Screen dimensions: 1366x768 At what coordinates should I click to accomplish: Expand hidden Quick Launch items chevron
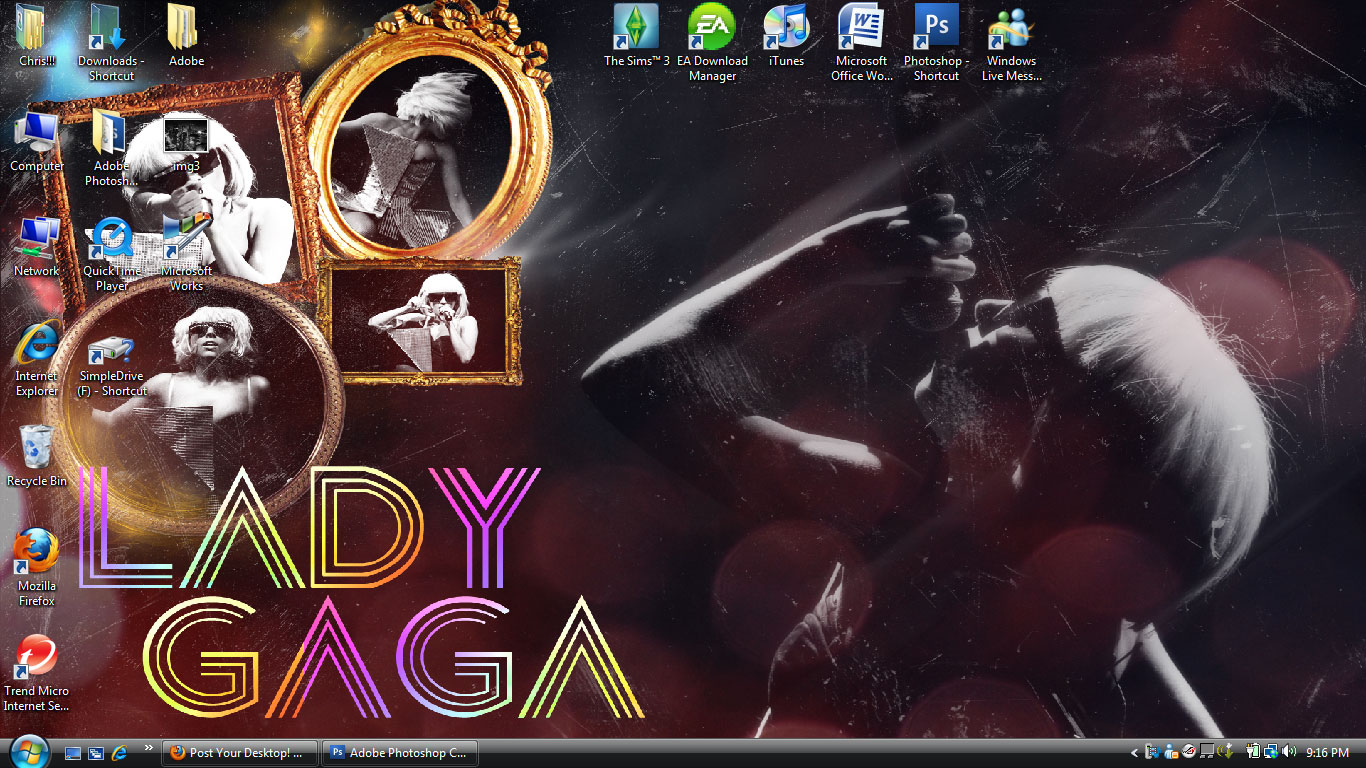pyautogui.click(x=149, y=747)
